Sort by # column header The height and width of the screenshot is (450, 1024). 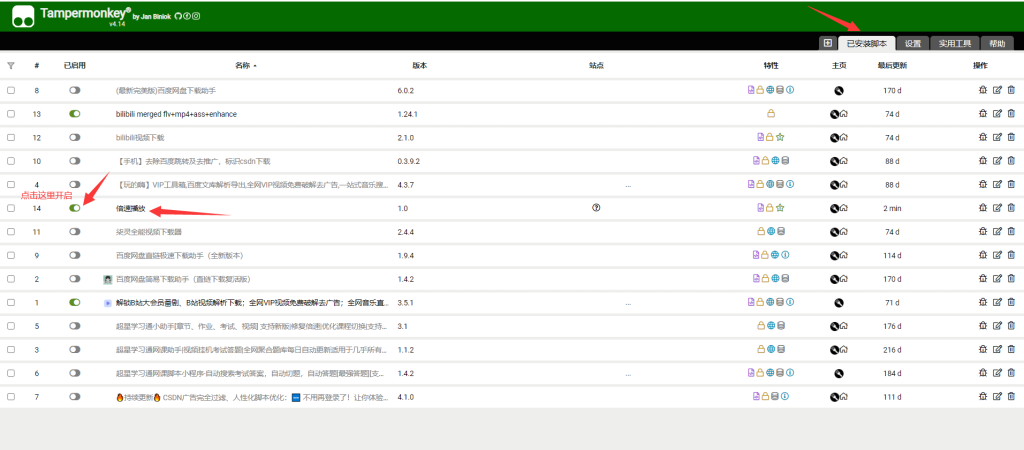point(37,65)
